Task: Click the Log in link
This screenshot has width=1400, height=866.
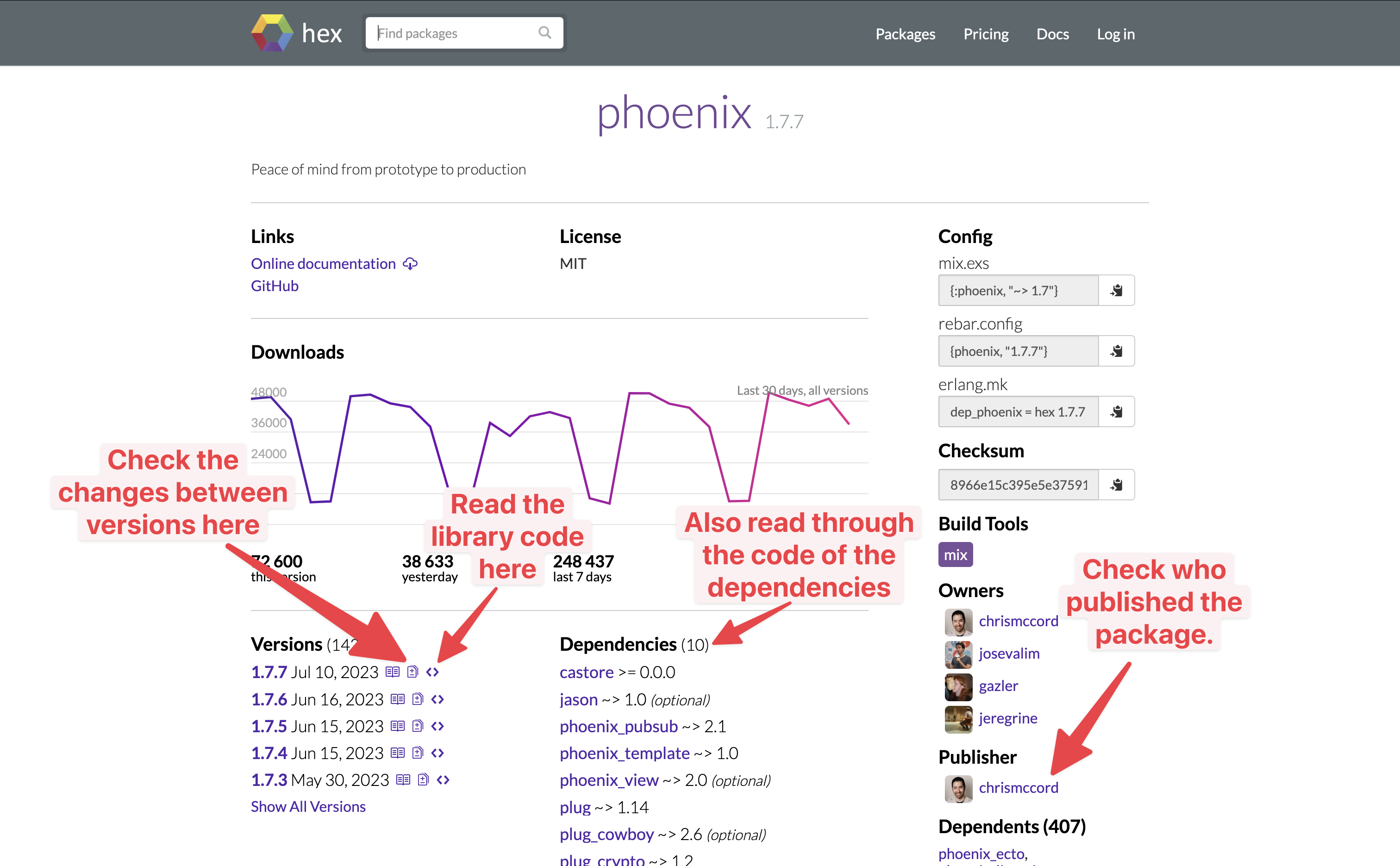Action: [1115, 34]
